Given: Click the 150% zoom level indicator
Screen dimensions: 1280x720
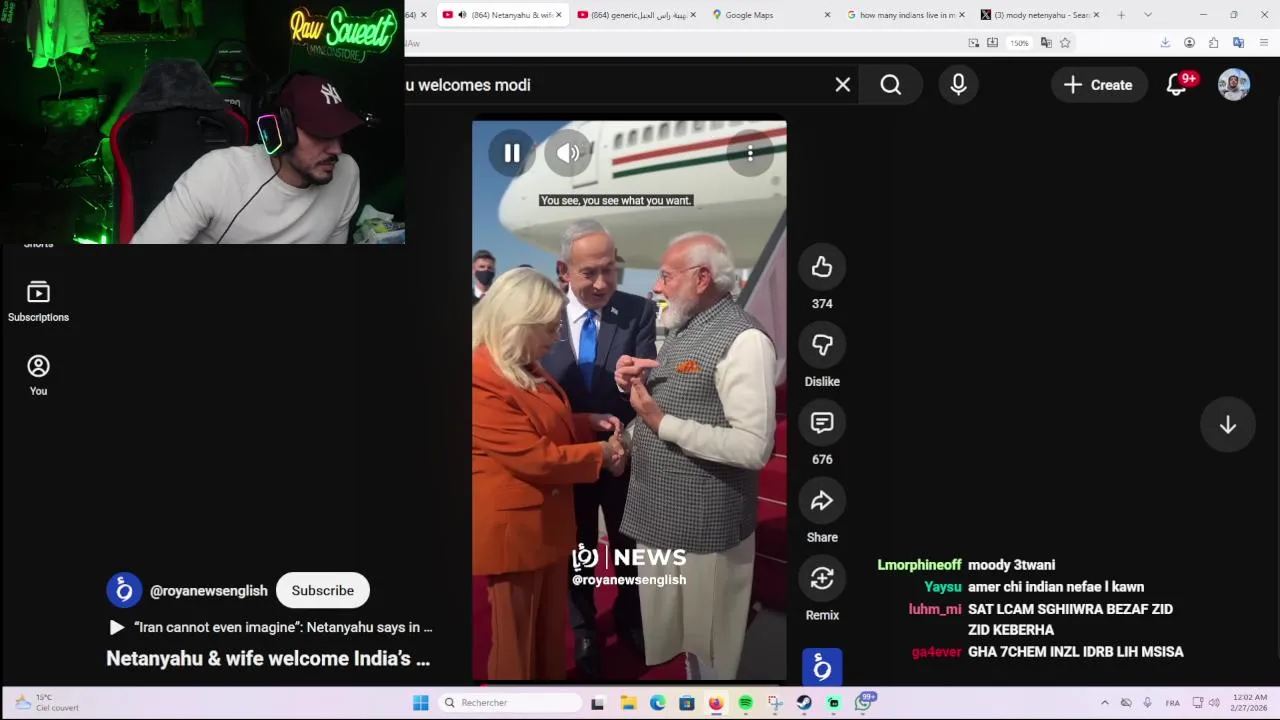Looking at the screenshot, I should click(1019, 43).
